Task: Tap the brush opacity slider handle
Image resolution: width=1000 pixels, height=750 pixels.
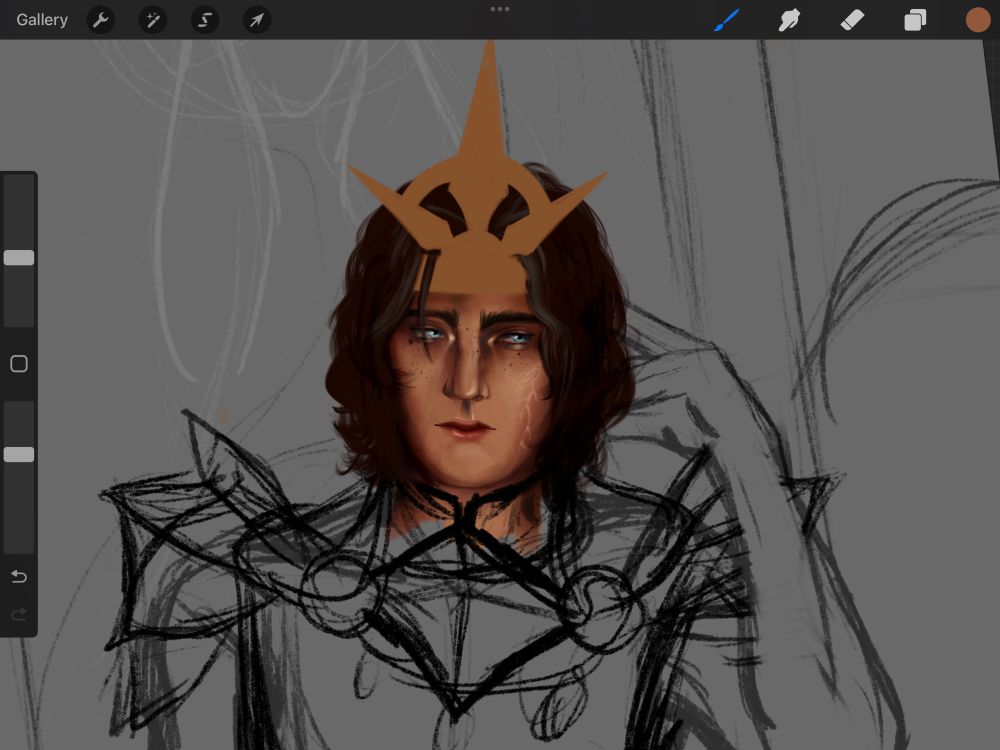Action: (19, 454)
